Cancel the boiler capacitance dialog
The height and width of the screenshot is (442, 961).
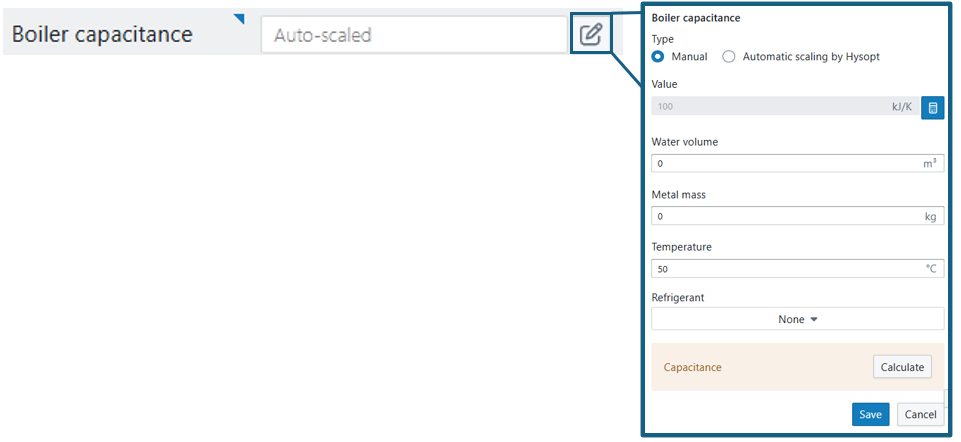(919, 414)
